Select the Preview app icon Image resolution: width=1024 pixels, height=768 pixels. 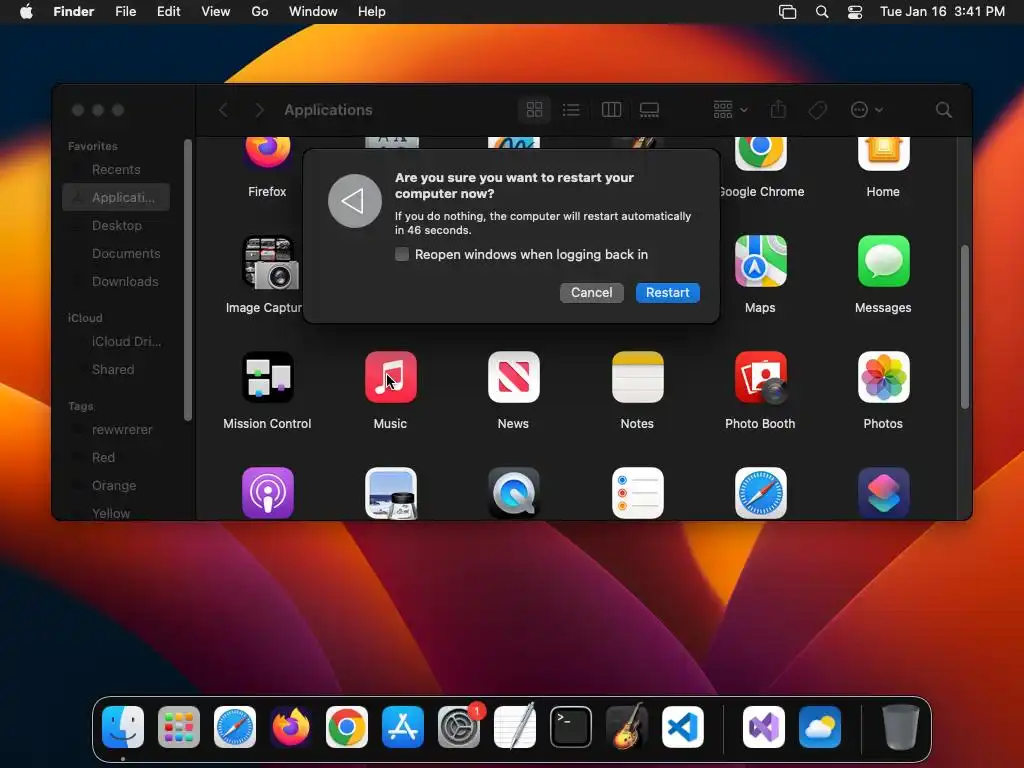pyautogui.click(x=391, y=493)
